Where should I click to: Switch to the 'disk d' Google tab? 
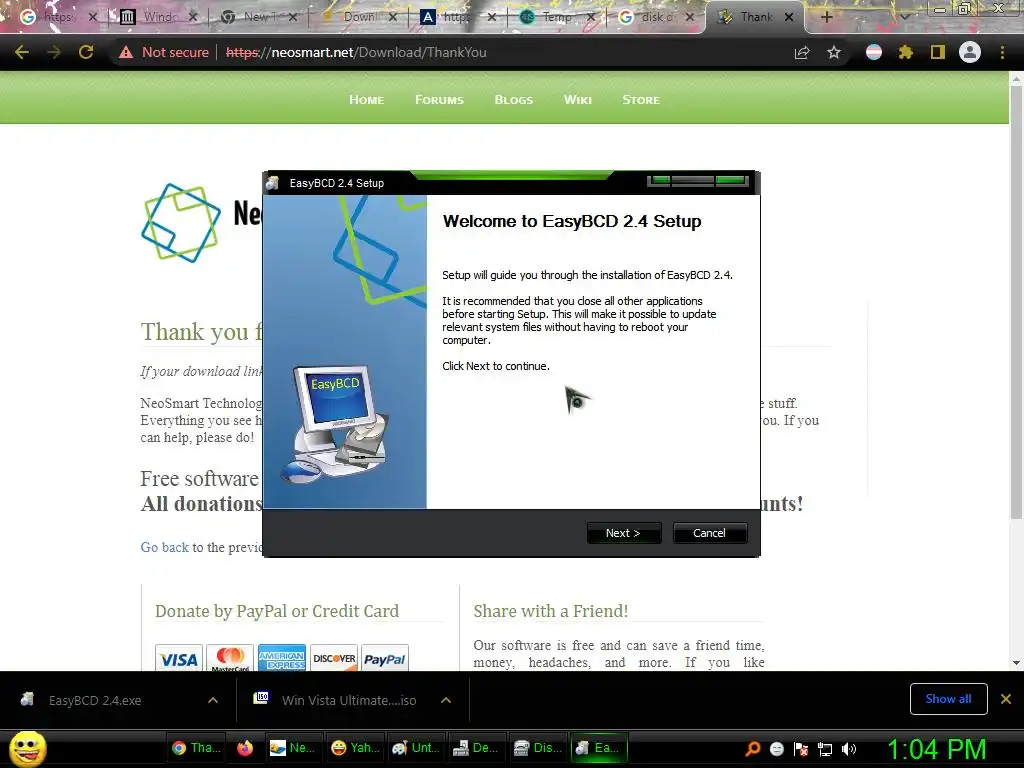655,17
